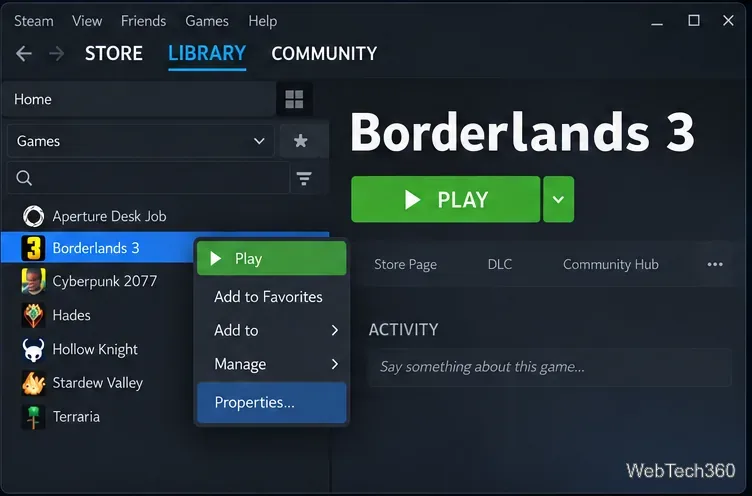Open the Community Hub link
752x496 pixels.
click(611, 264)
